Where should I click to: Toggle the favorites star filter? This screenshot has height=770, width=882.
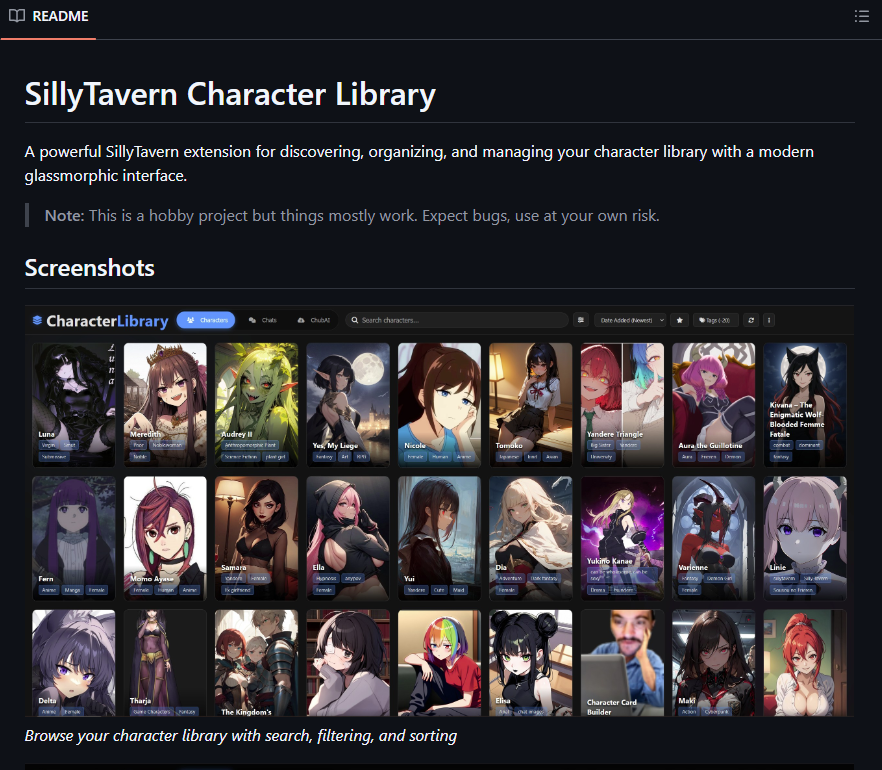click(680, 320)
